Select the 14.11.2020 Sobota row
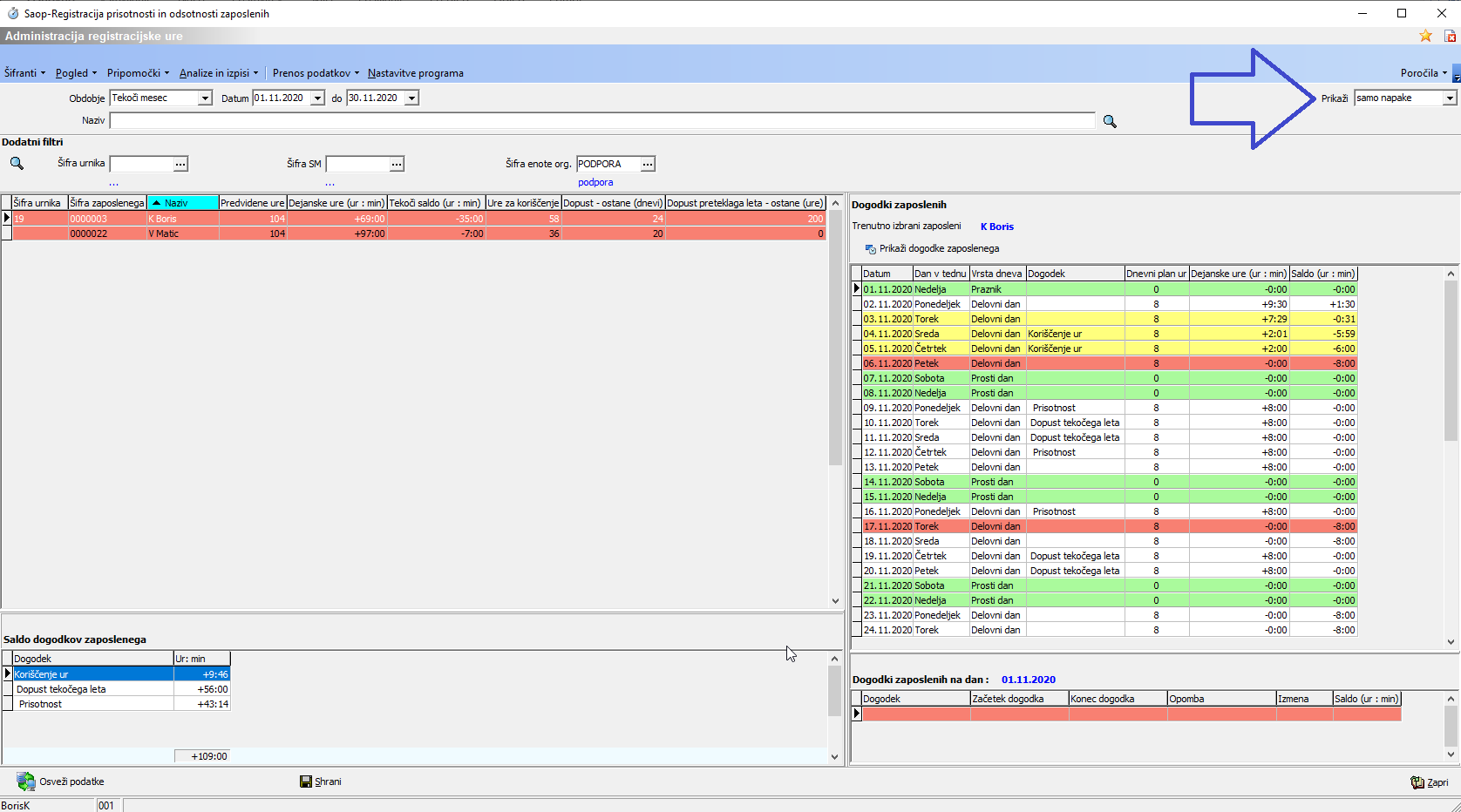The width and height of the screenshot is (1461, 812). coord(1110,482)
